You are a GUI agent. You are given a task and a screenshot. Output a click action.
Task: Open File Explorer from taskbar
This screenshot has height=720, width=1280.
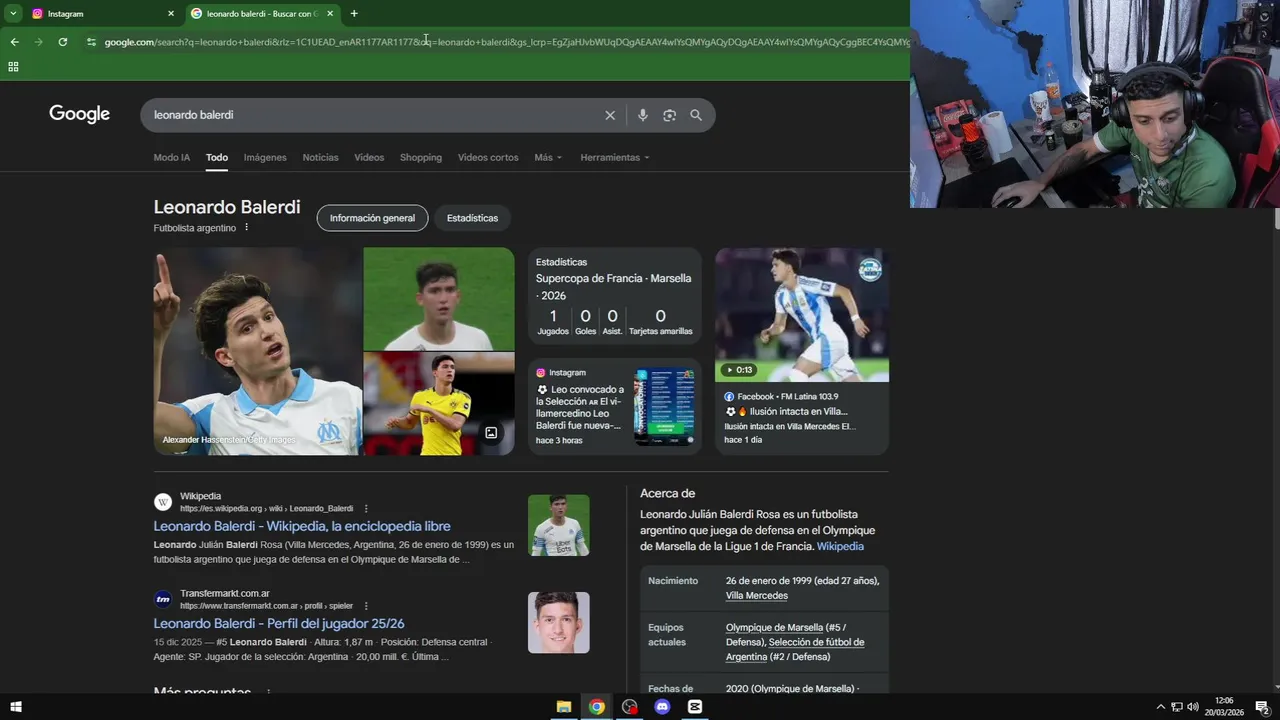pos(564,707)
